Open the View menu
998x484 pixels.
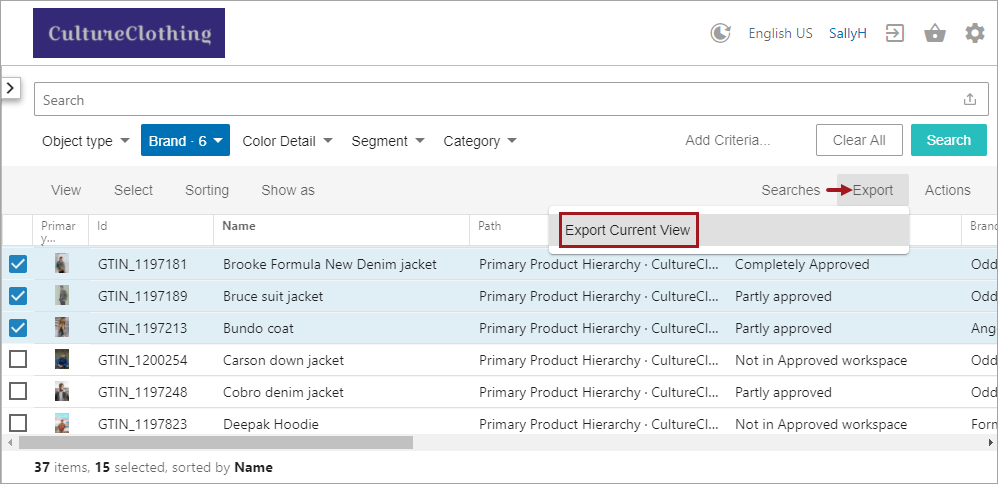pos(66,190)
